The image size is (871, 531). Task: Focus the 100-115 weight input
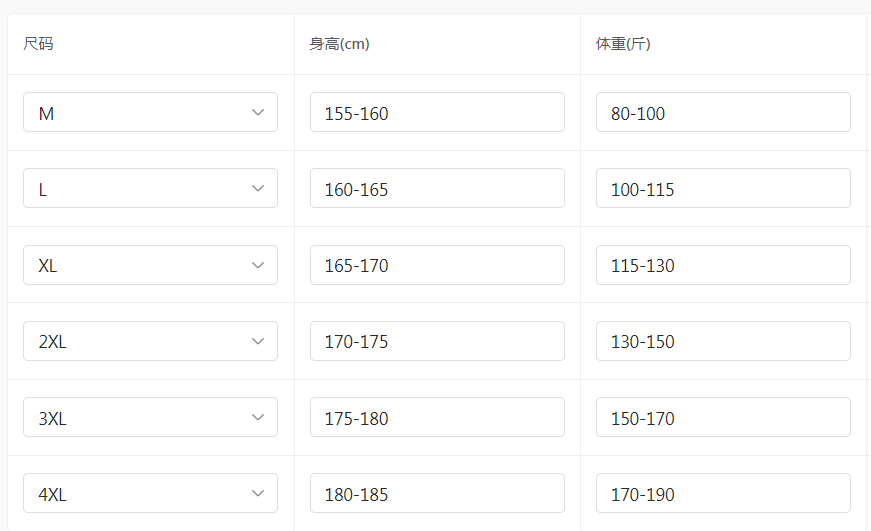coord(723,189)
